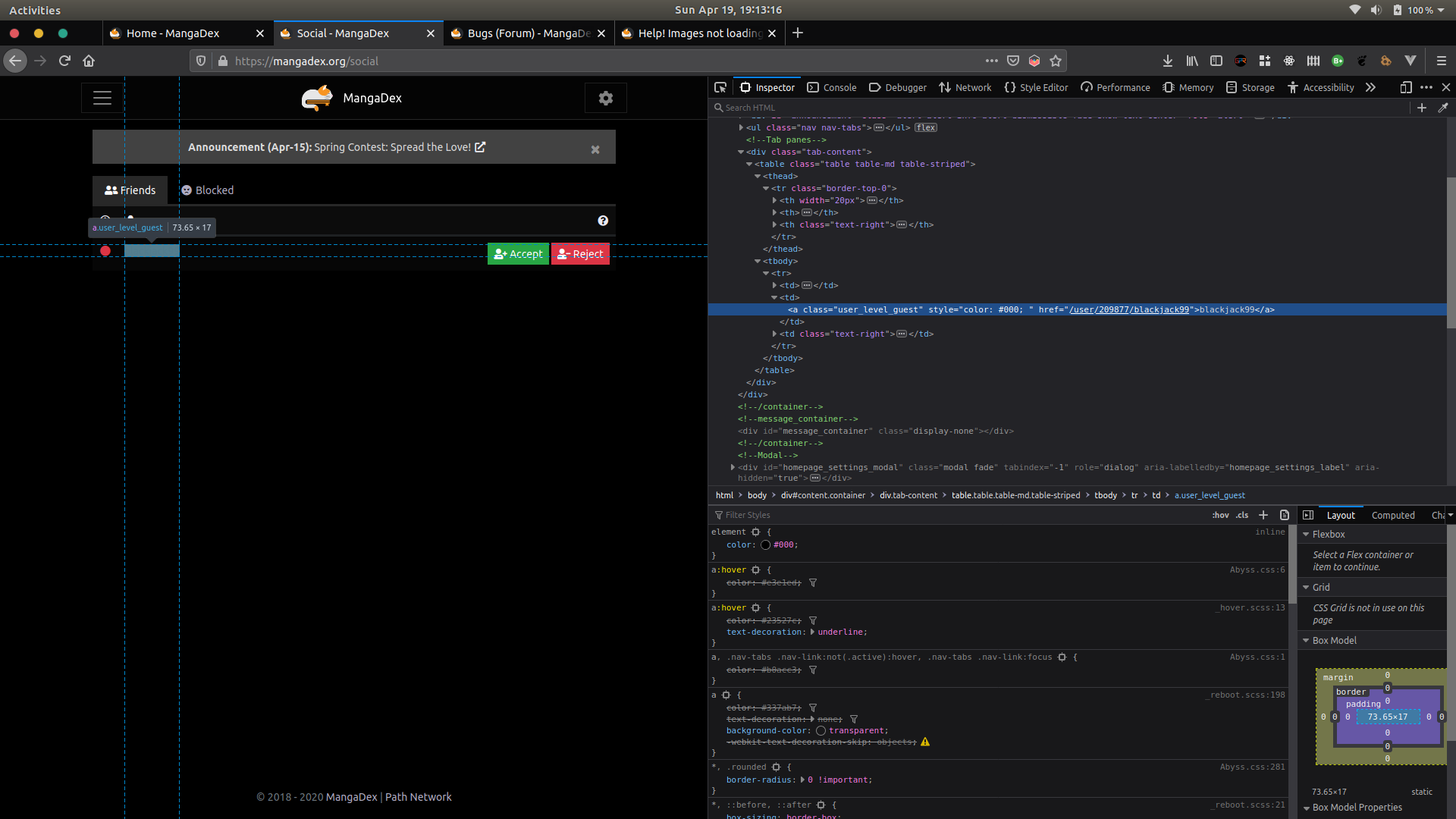Click the _reboot.scss:198 source link
The height and width of the screenshot is (819, 1456).
tap(1246, 695)
